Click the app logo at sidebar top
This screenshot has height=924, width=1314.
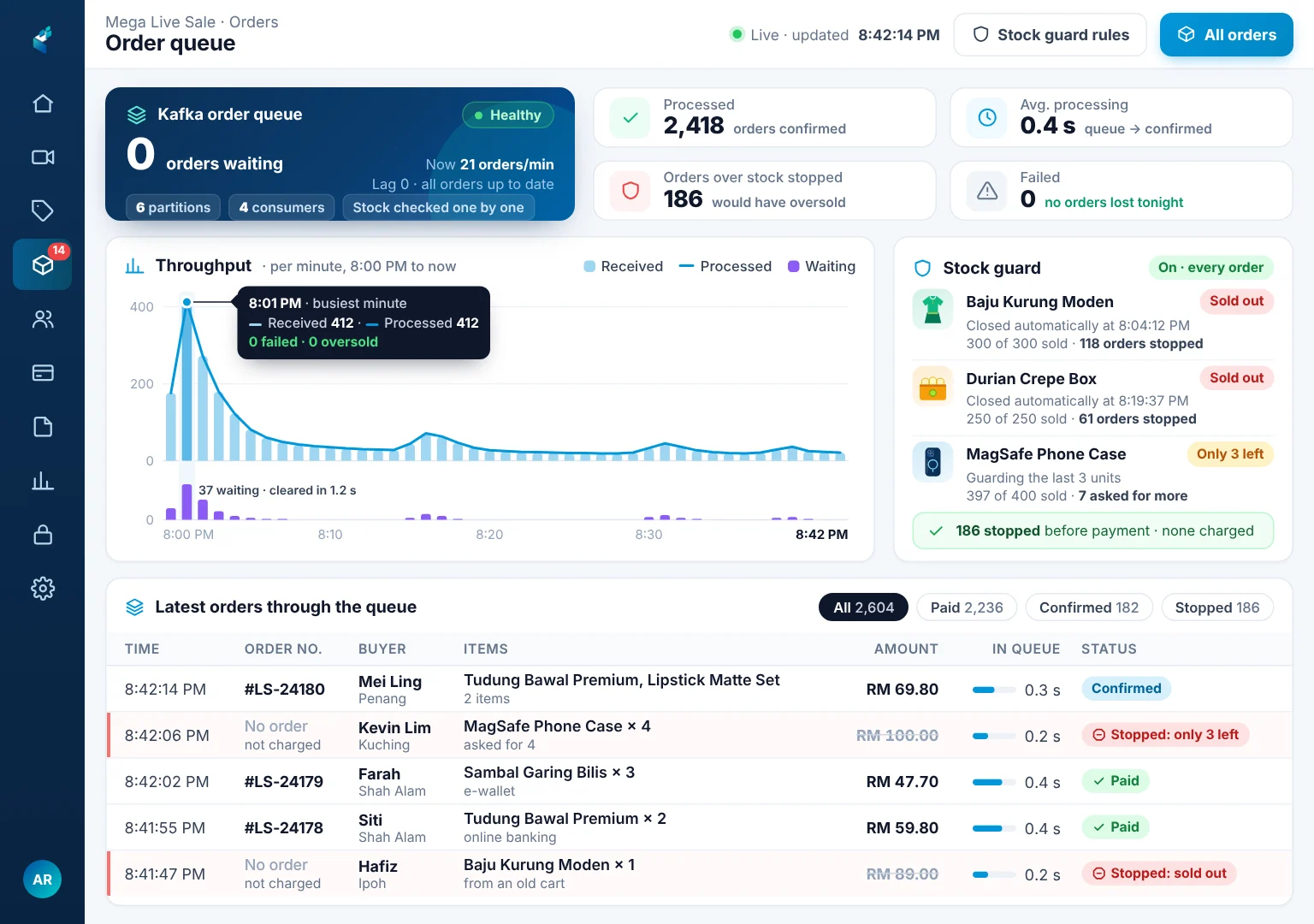pyautogui.click(x=43, y=38)
